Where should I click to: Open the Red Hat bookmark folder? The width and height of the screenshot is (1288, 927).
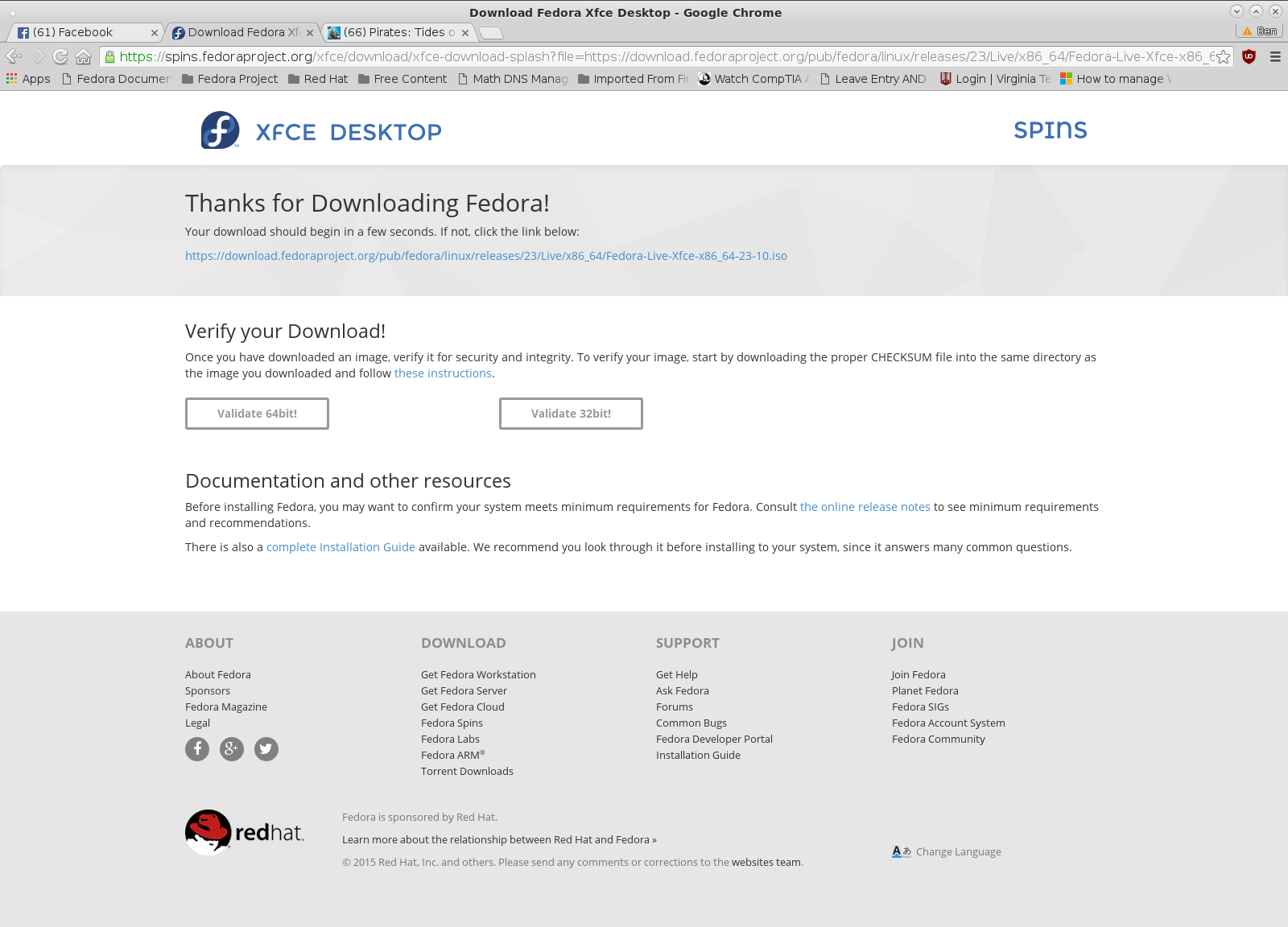318,79
